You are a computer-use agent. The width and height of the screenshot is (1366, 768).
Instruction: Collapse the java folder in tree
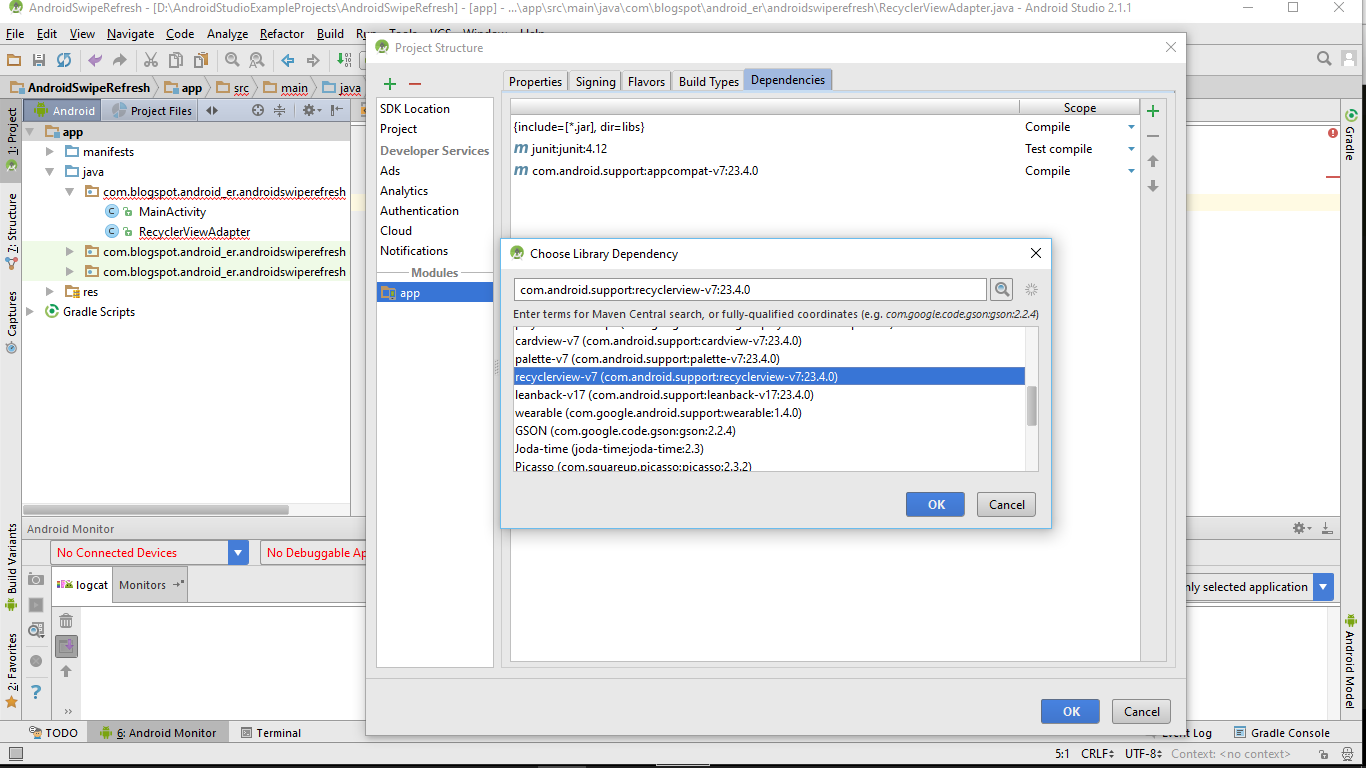click(50, 172)
